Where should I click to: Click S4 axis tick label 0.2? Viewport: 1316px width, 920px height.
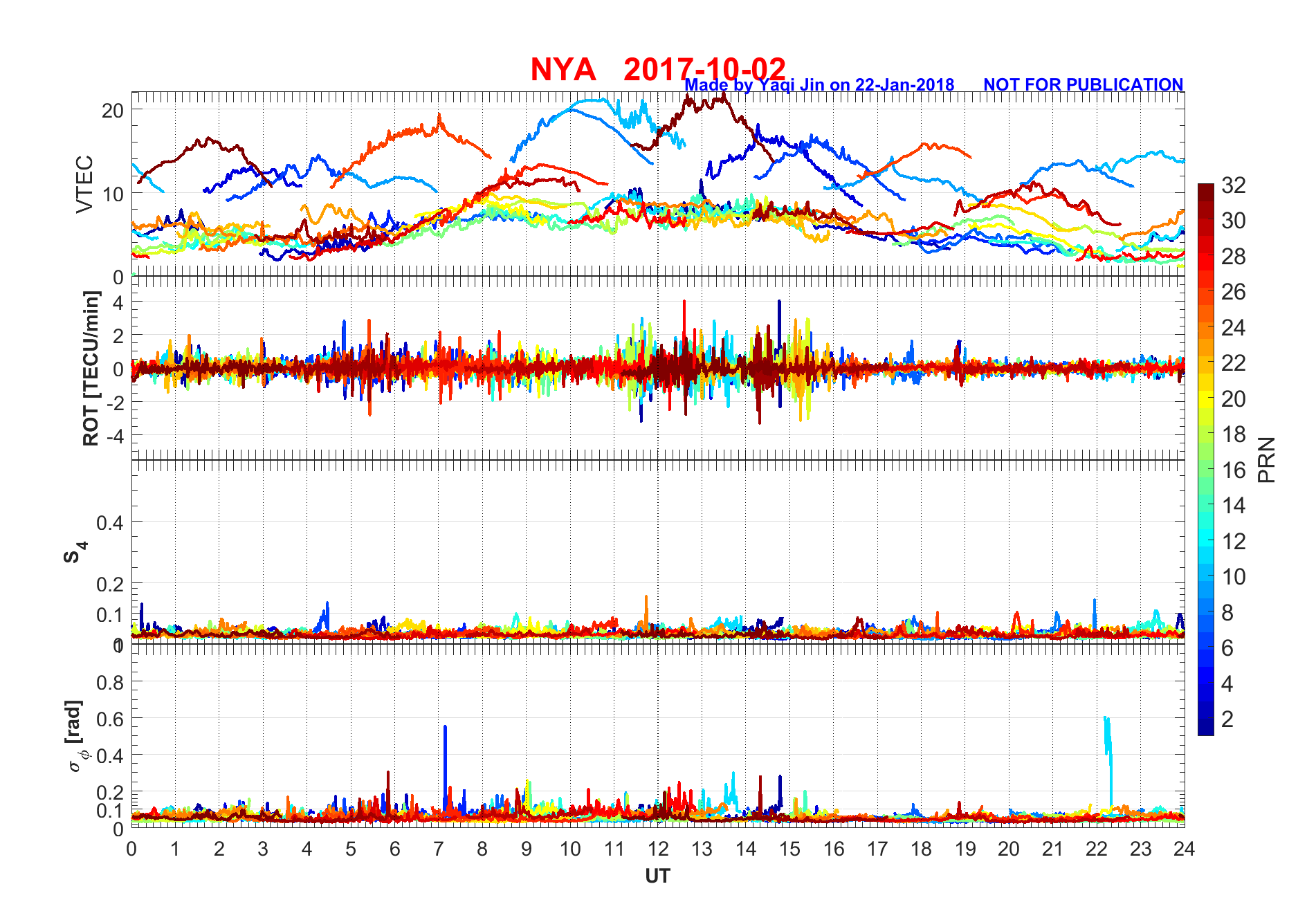pos(110,585)
